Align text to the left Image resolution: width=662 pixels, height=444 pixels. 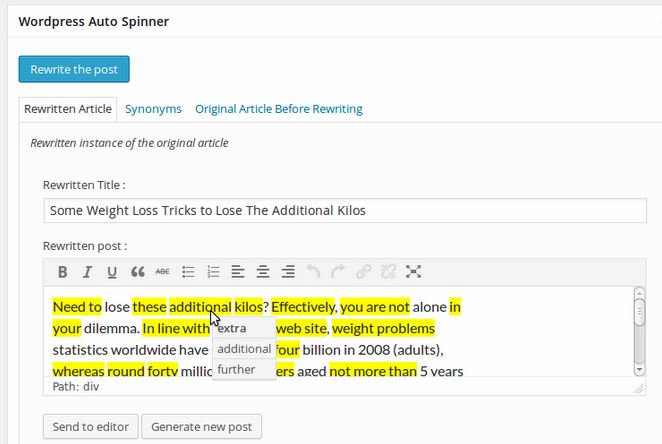click(238, 272)
